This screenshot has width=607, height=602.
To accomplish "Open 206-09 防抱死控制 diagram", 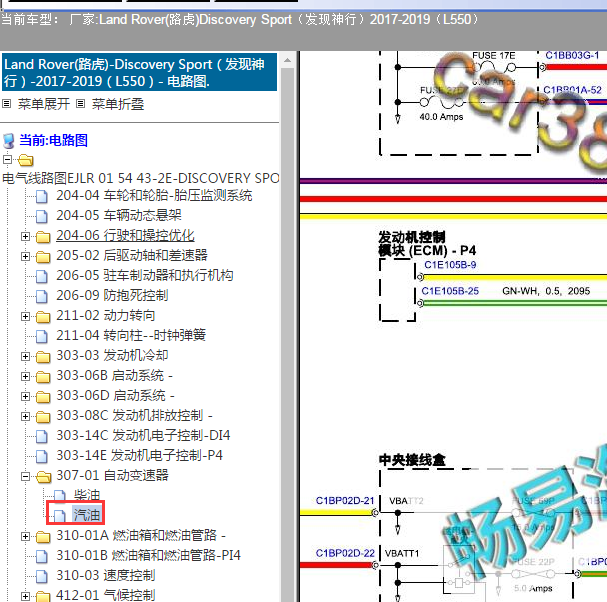I will click(x=112, y=295).
